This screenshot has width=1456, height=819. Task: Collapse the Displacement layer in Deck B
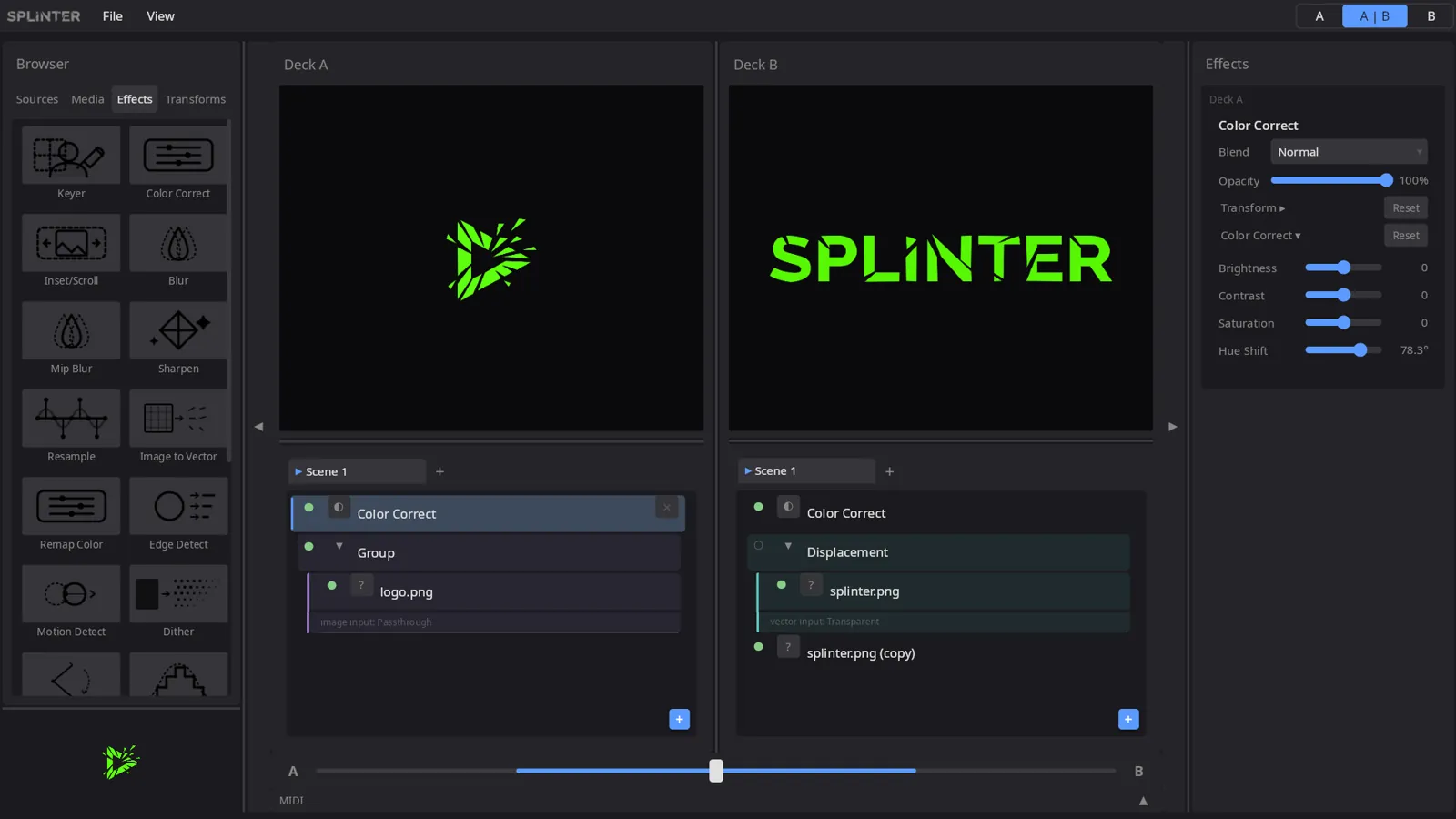point(788,546)
